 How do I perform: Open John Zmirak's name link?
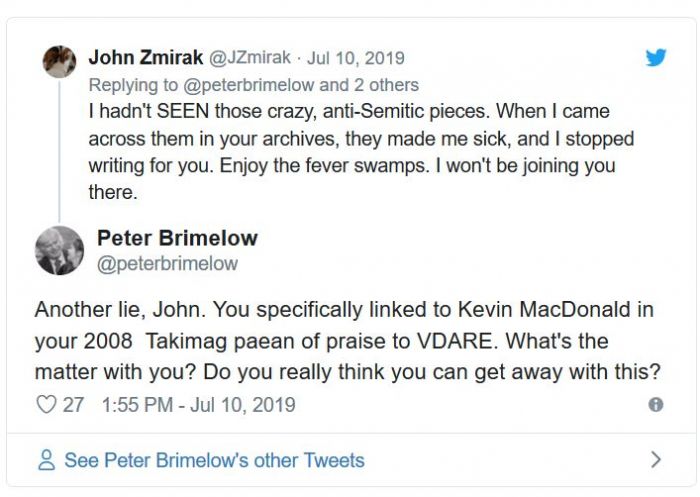pos(147,58)
